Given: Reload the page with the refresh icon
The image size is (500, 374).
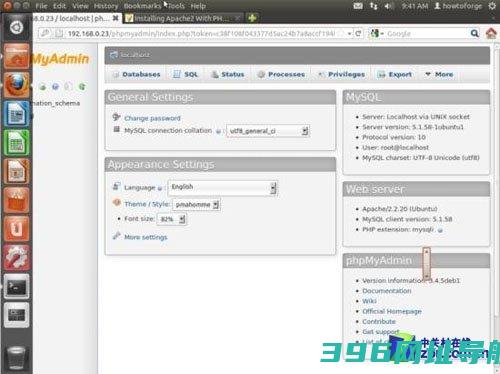Looking at the screenshot, I should pos(358,33).
